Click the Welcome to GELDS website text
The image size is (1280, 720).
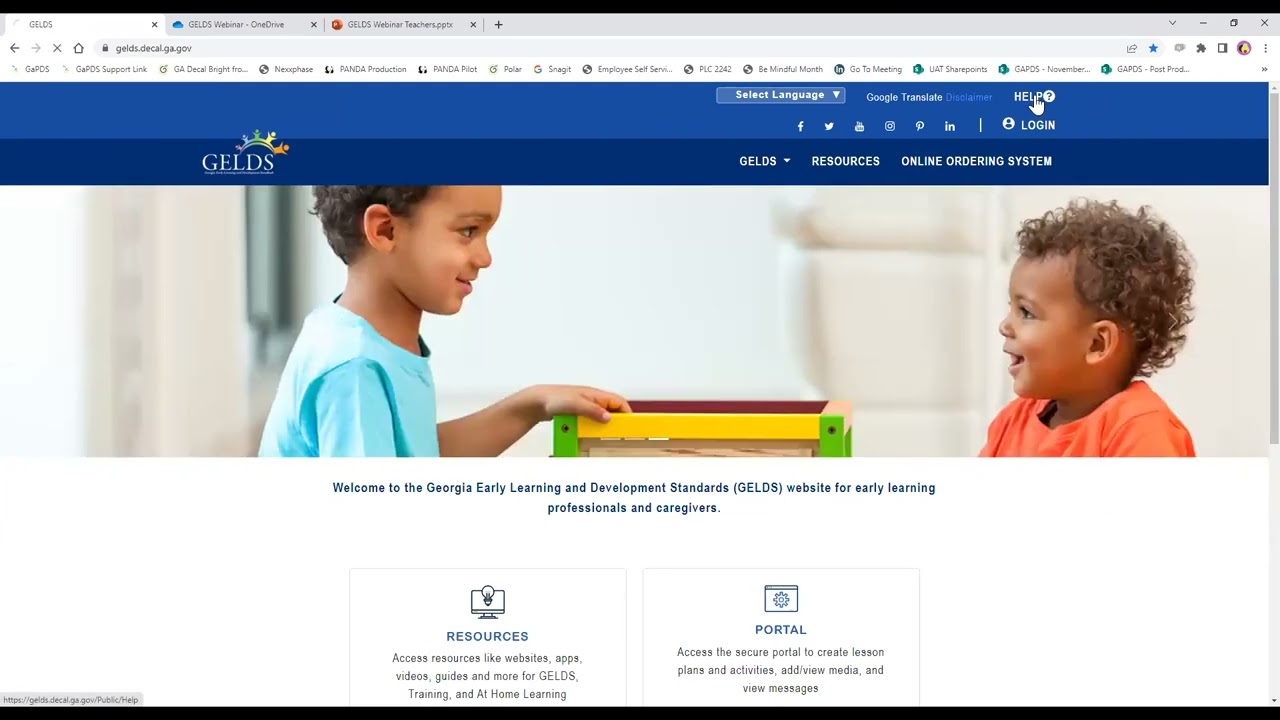tap(634, 498)
